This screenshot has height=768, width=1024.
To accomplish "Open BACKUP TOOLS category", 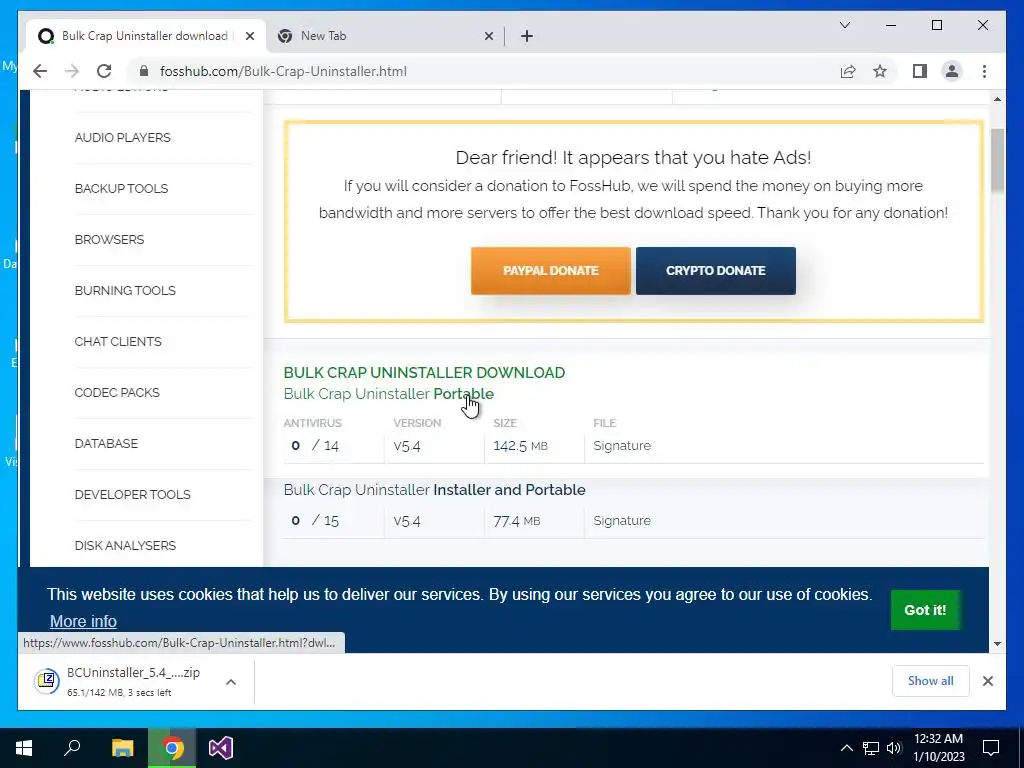I will click(121, 189).
